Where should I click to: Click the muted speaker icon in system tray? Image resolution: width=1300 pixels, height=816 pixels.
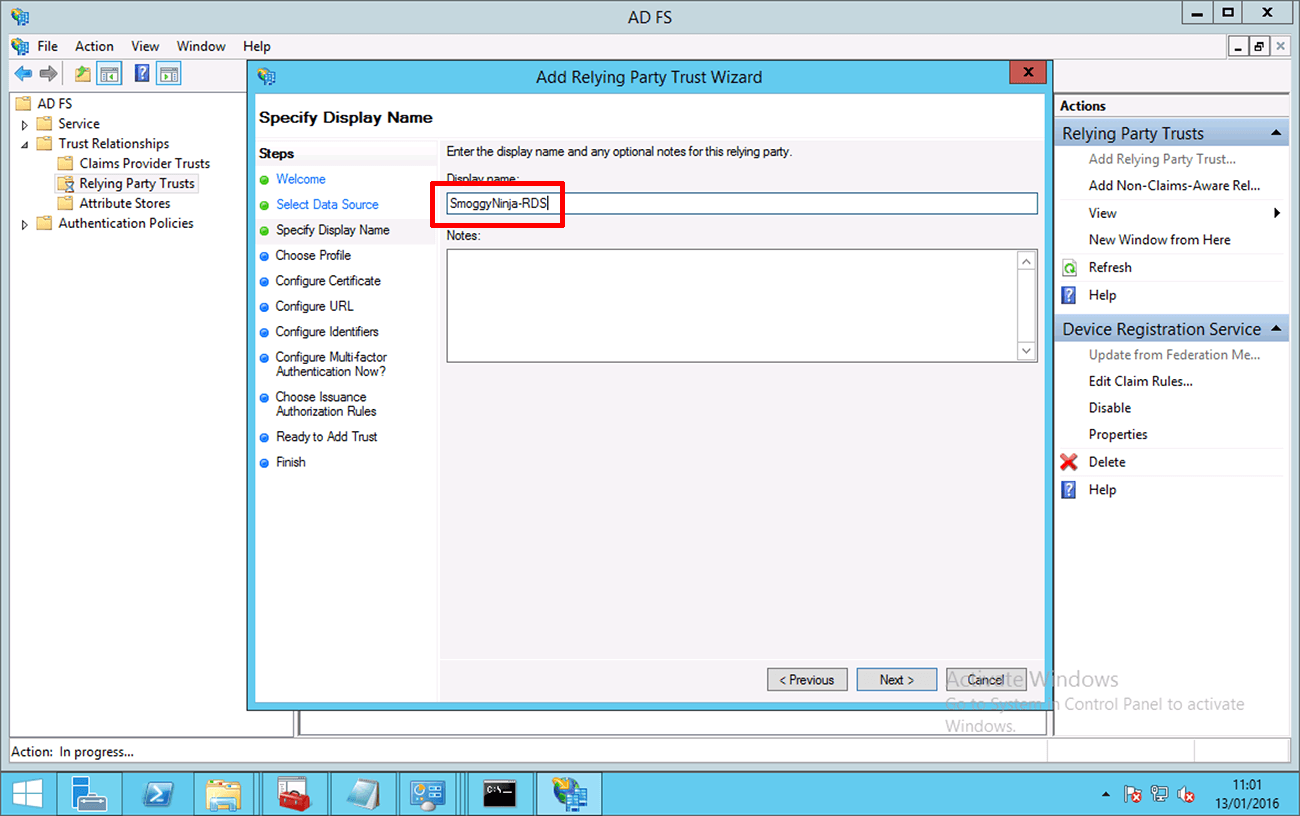point(1187,794)
